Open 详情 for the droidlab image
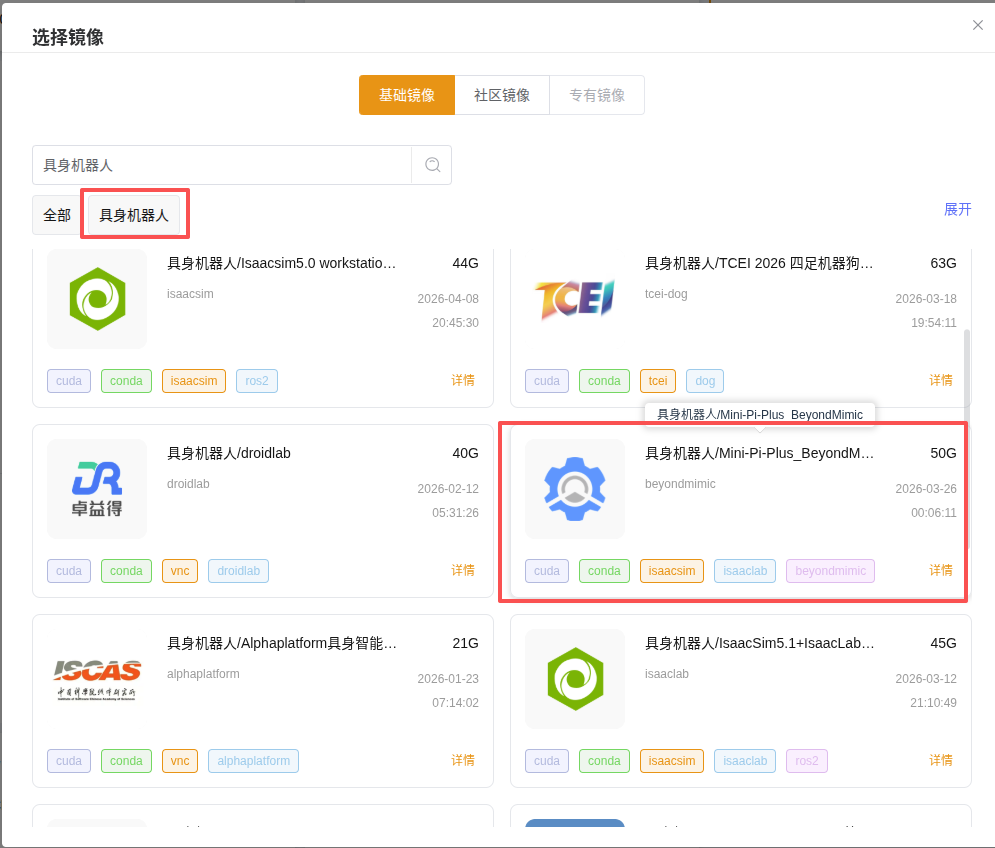Image resolution: width=995 pixels, height=848 pixels. (x=463, y=571)
